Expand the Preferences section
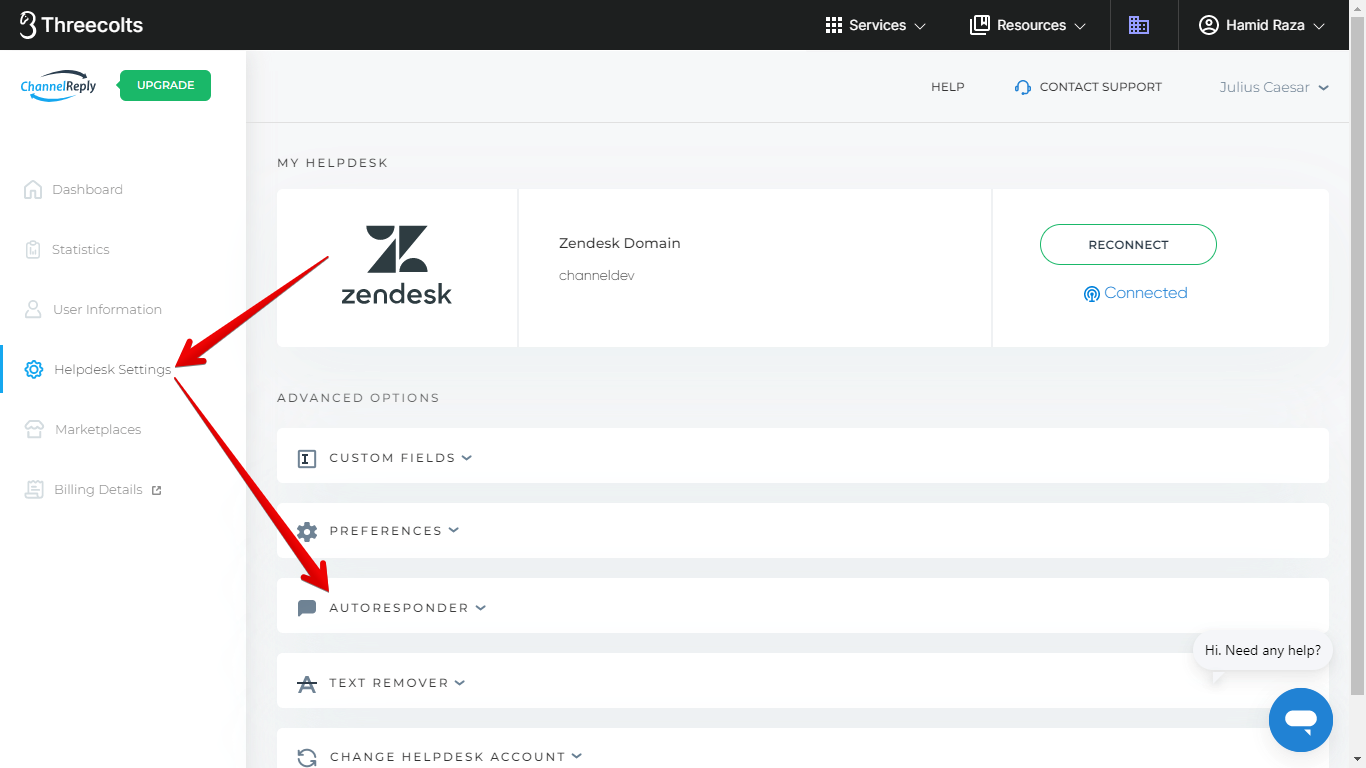Screen dimensions: 1366x768 pyautogui.click(x=803, y=530)
